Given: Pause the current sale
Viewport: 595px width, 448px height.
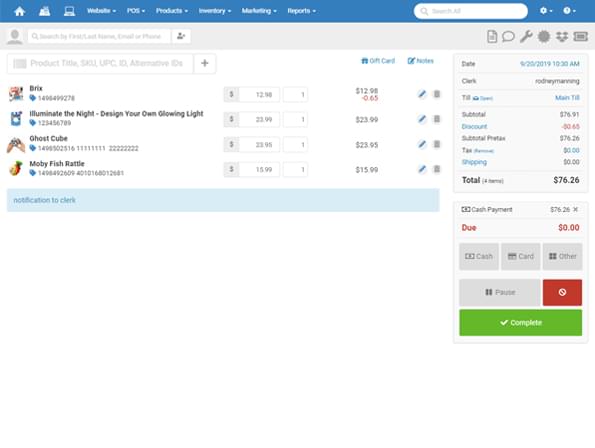Looking at the screenshot, I should [x=500, y=292].
